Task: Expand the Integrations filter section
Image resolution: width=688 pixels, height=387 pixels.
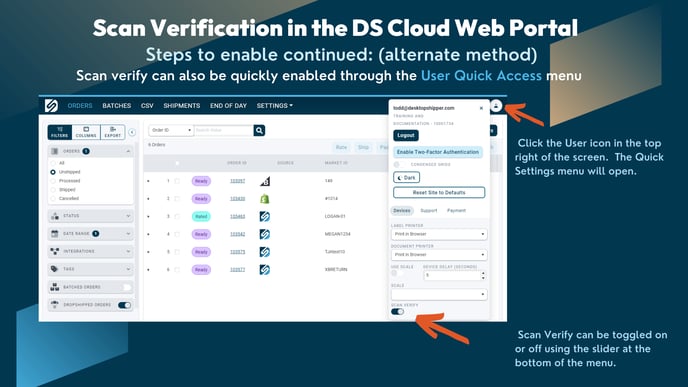Action: (128, 251)
